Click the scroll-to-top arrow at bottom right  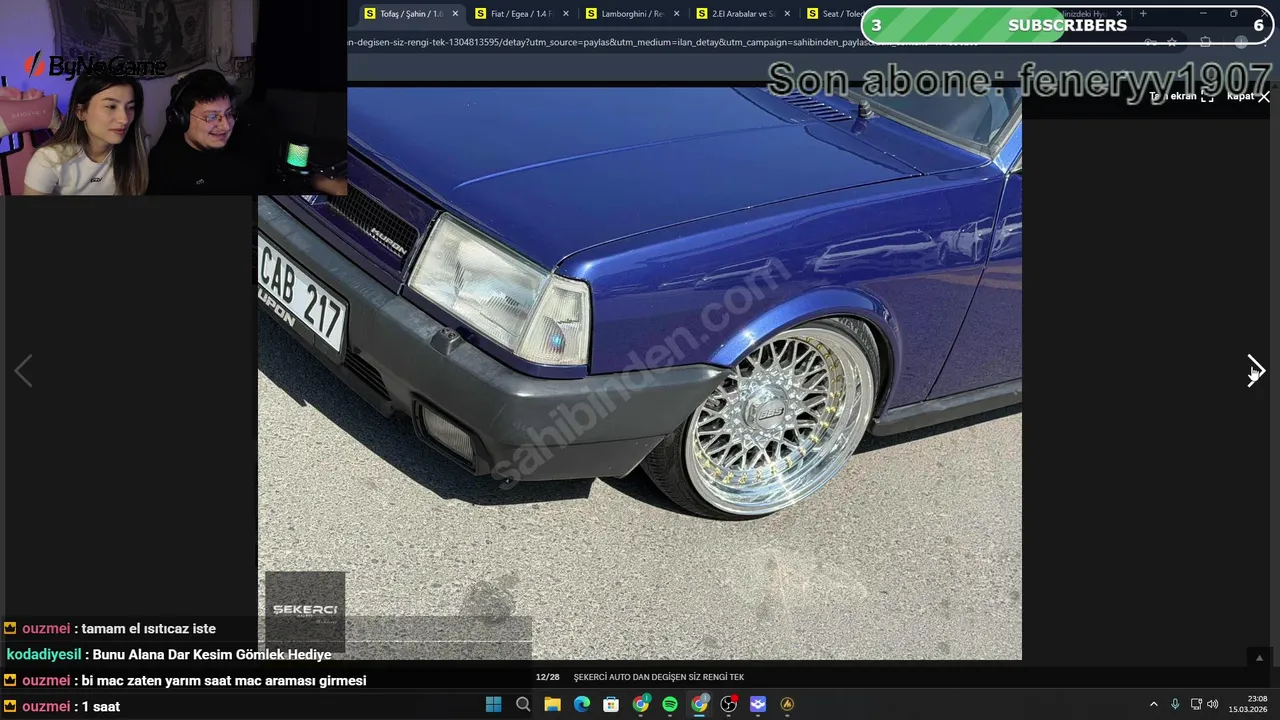click(1259, 657)
